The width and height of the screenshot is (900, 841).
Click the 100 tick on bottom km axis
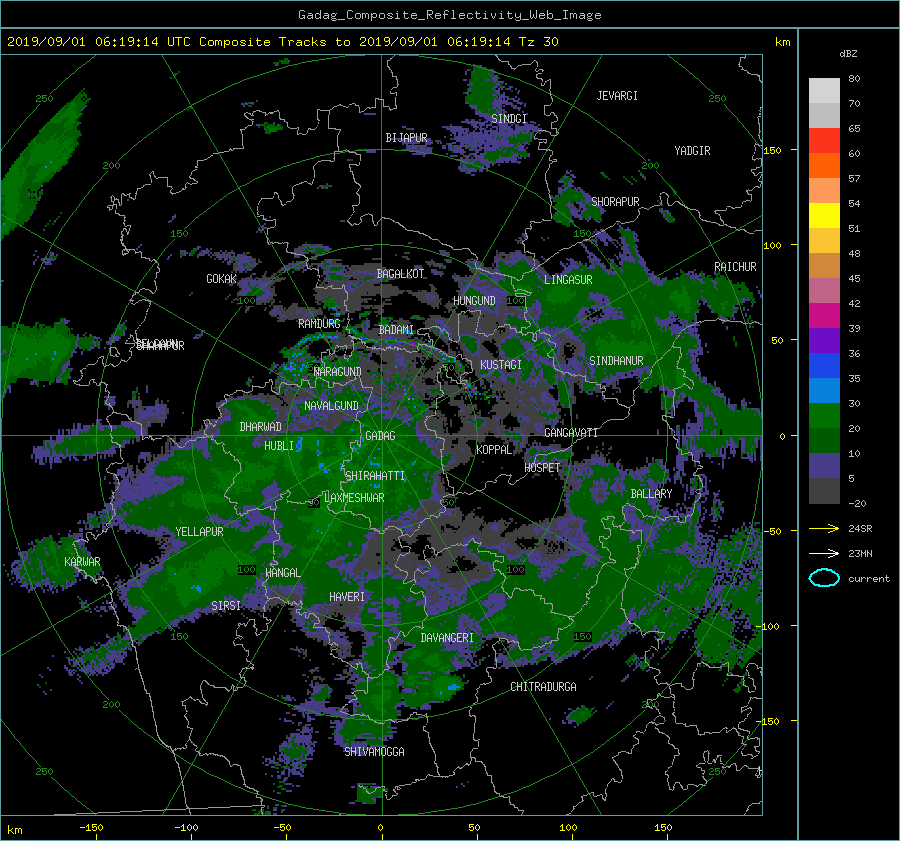[568, 827]
